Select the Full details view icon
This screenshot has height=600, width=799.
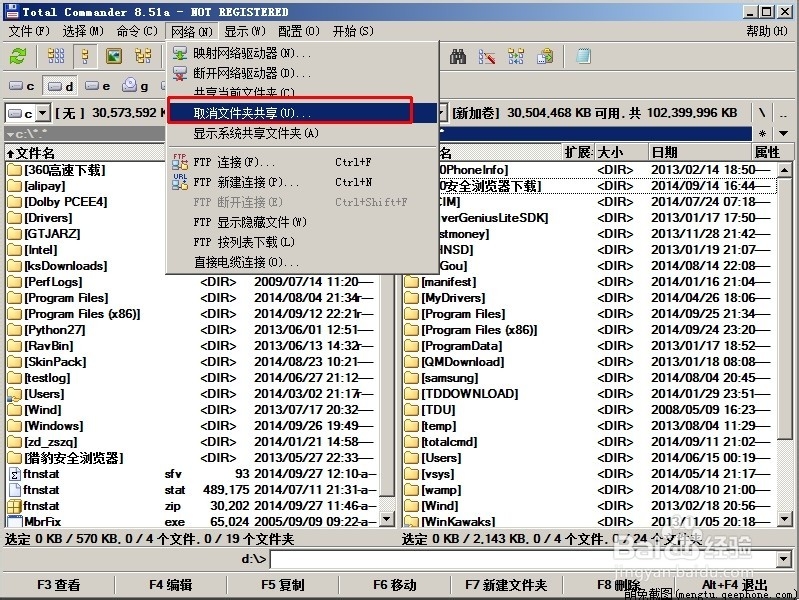click(85, 56)
